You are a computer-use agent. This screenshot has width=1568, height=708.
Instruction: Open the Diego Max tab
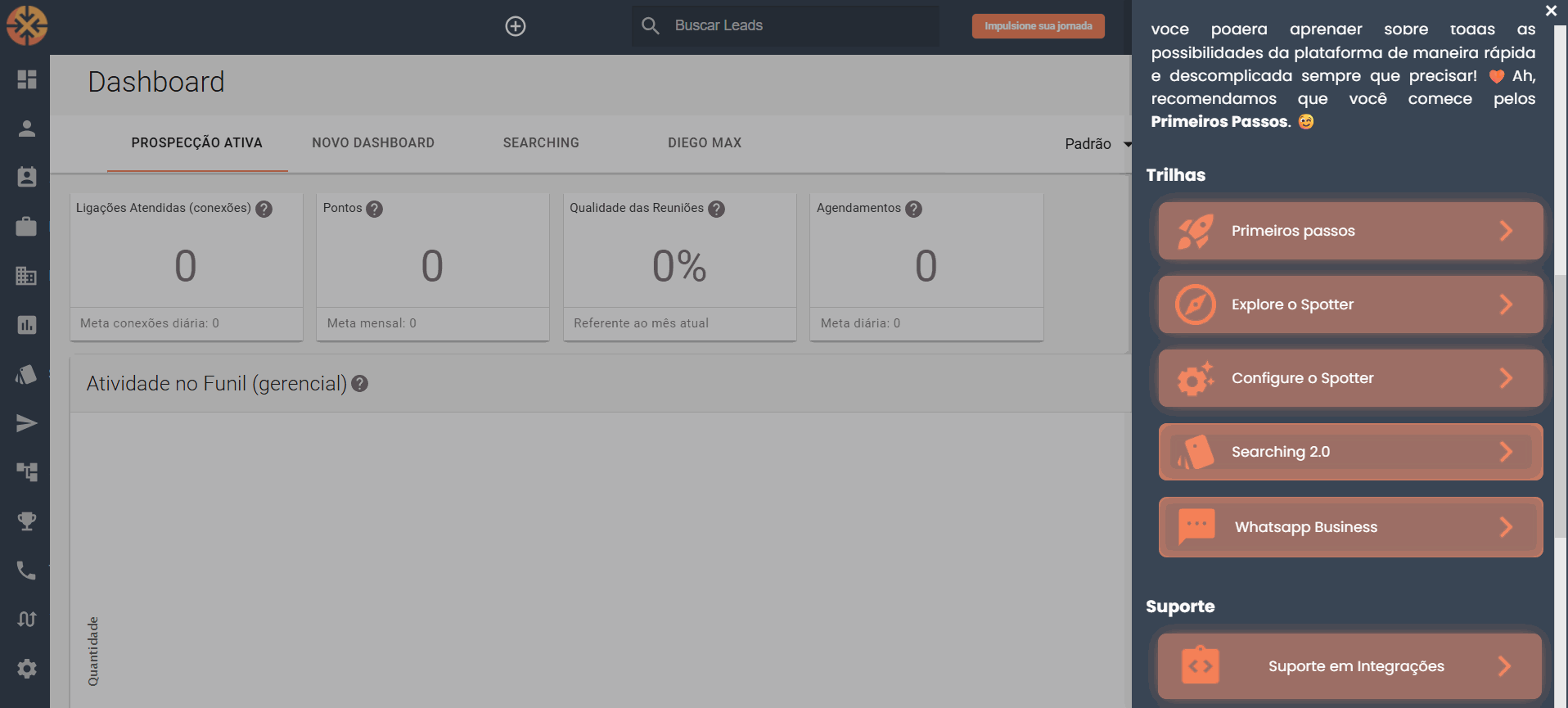point(705,143)
